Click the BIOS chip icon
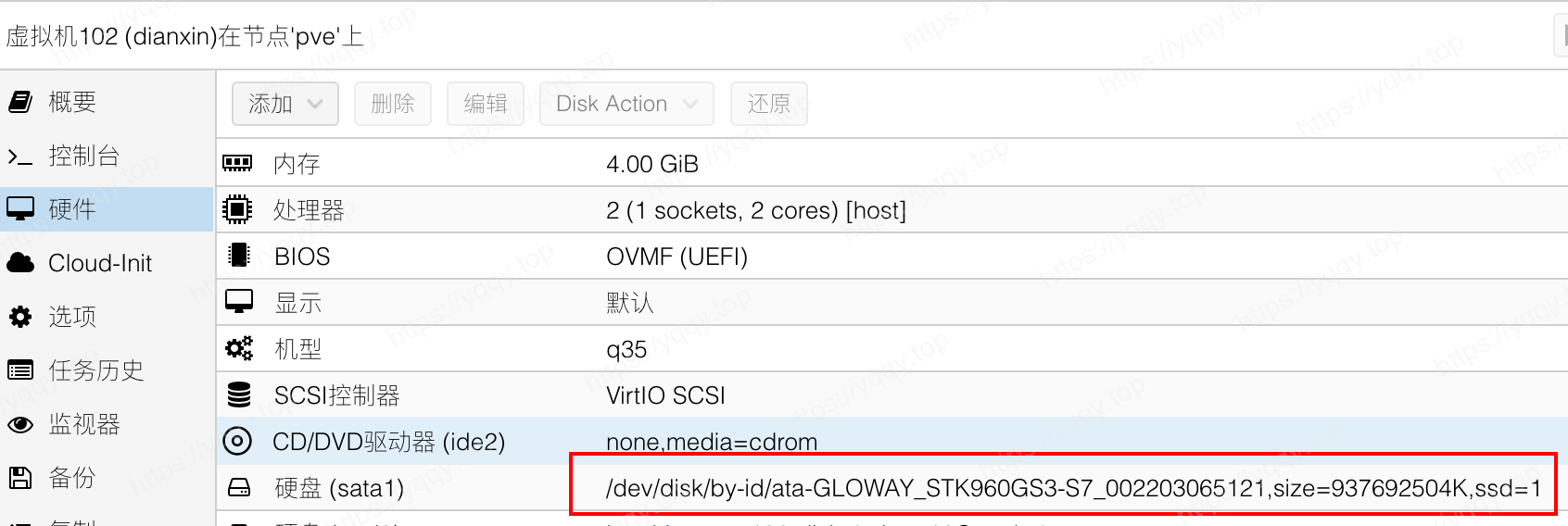The image size is (1568, 526). pyautogui.click(x=238, y=256)
